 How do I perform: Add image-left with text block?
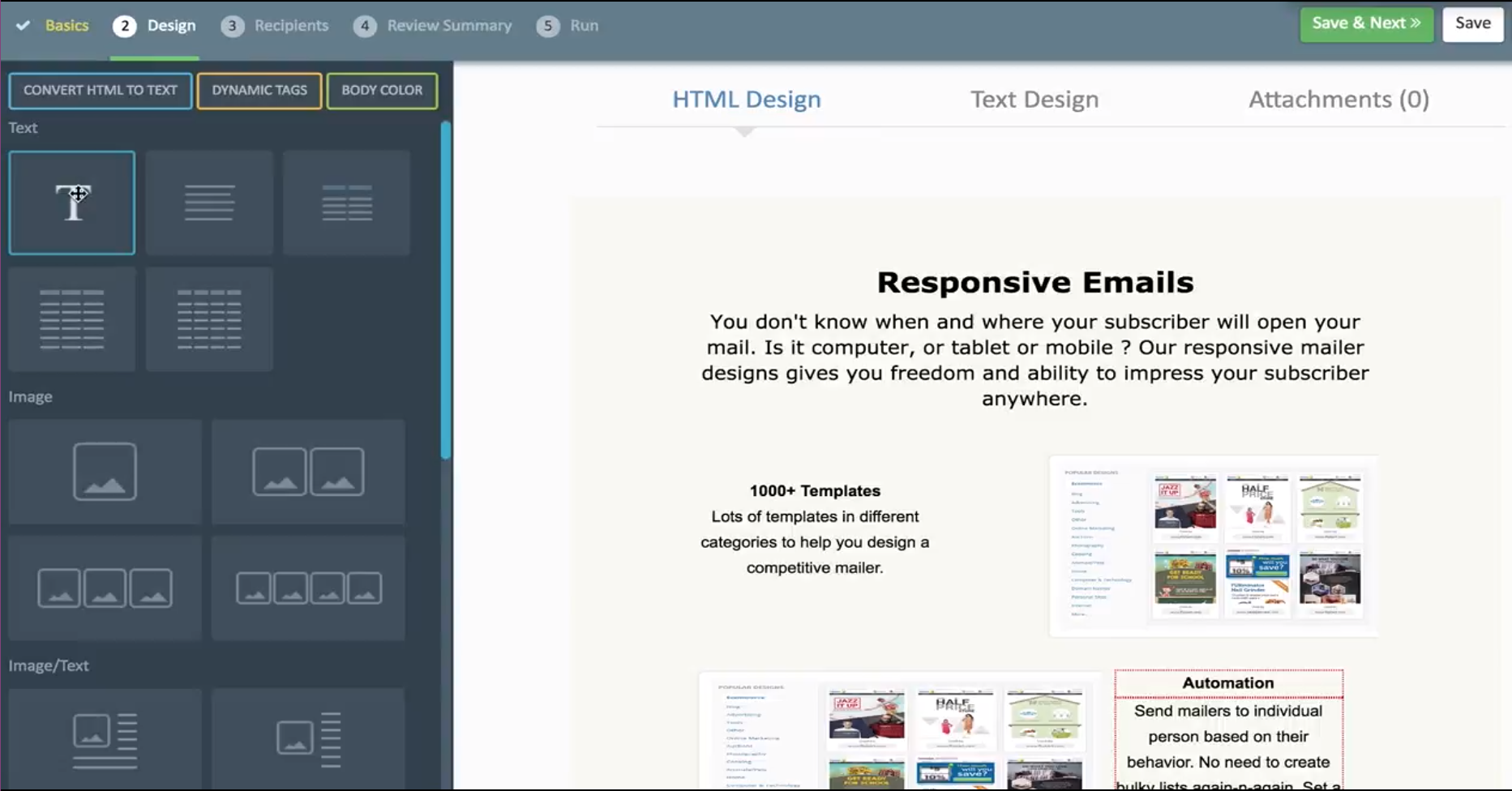tap(105, 739)
